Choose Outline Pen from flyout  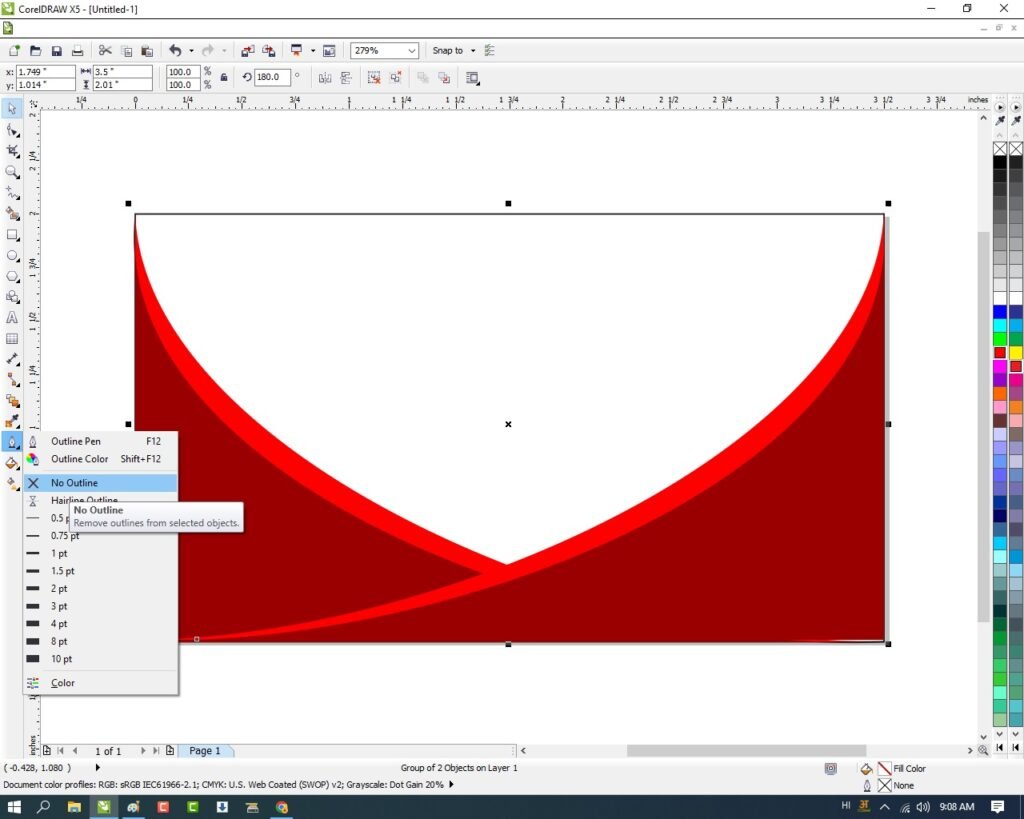101,442
